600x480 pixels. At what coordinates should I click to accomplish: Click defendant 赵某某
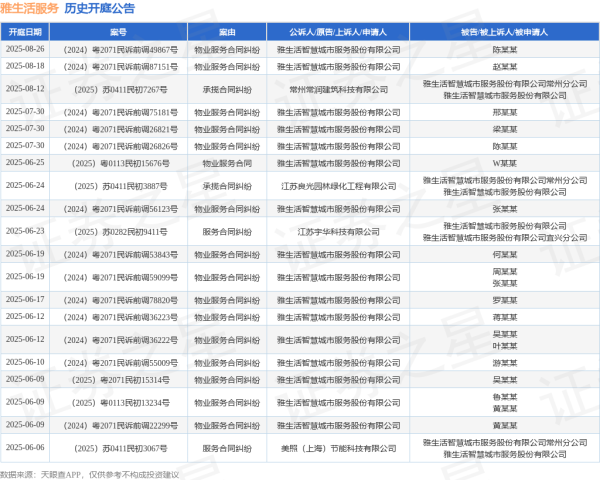(505, 67)
